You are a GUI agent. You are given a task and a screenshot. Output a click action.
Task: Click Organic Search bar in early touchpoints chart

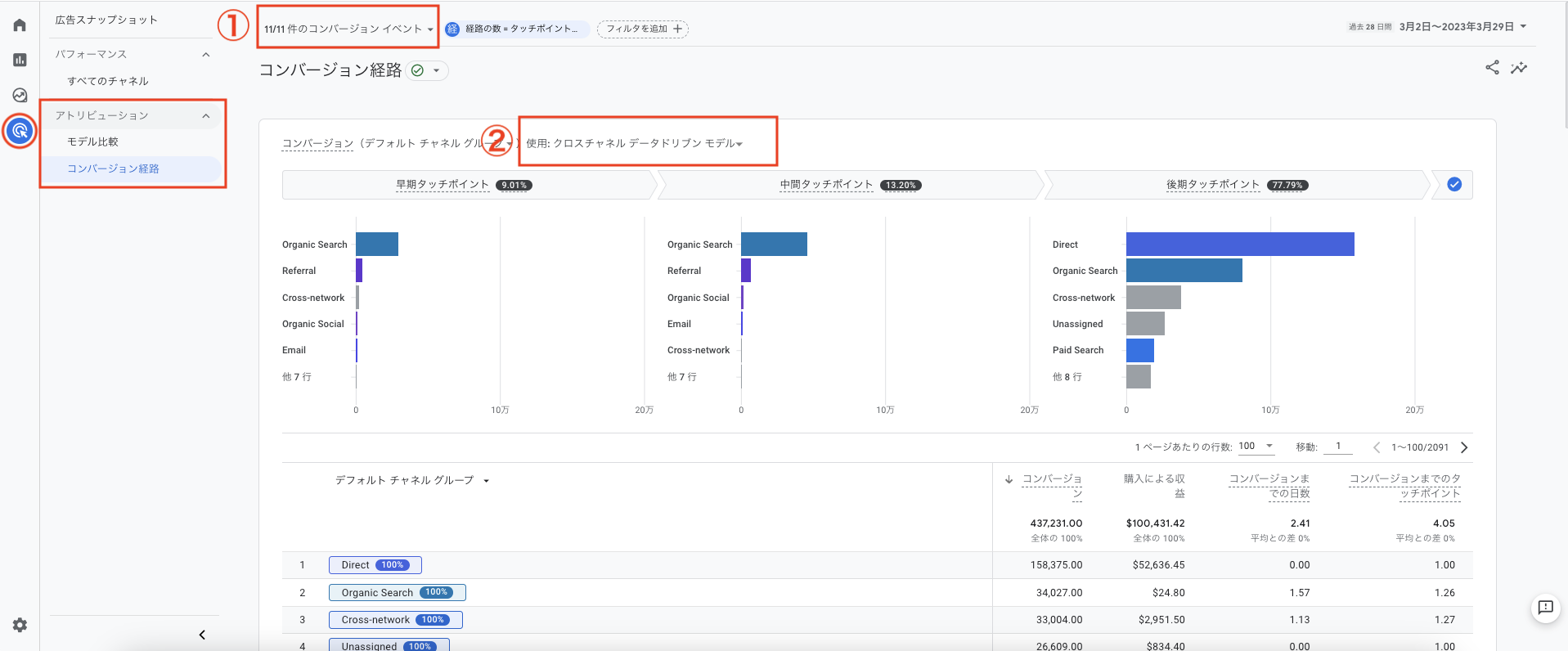[377, 244]
